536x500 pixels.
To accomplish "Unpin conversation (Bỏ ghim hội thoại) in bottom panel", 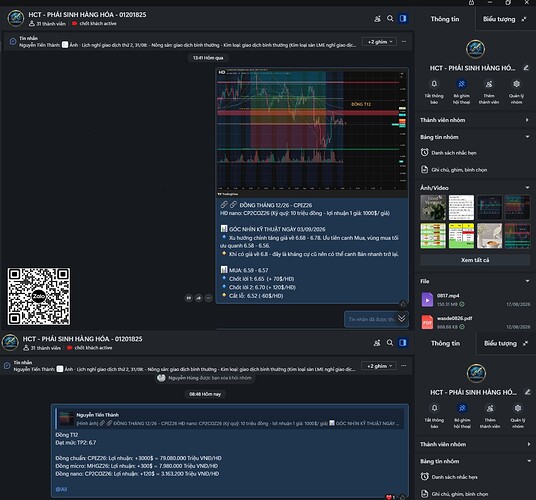I will pos(462,408).
